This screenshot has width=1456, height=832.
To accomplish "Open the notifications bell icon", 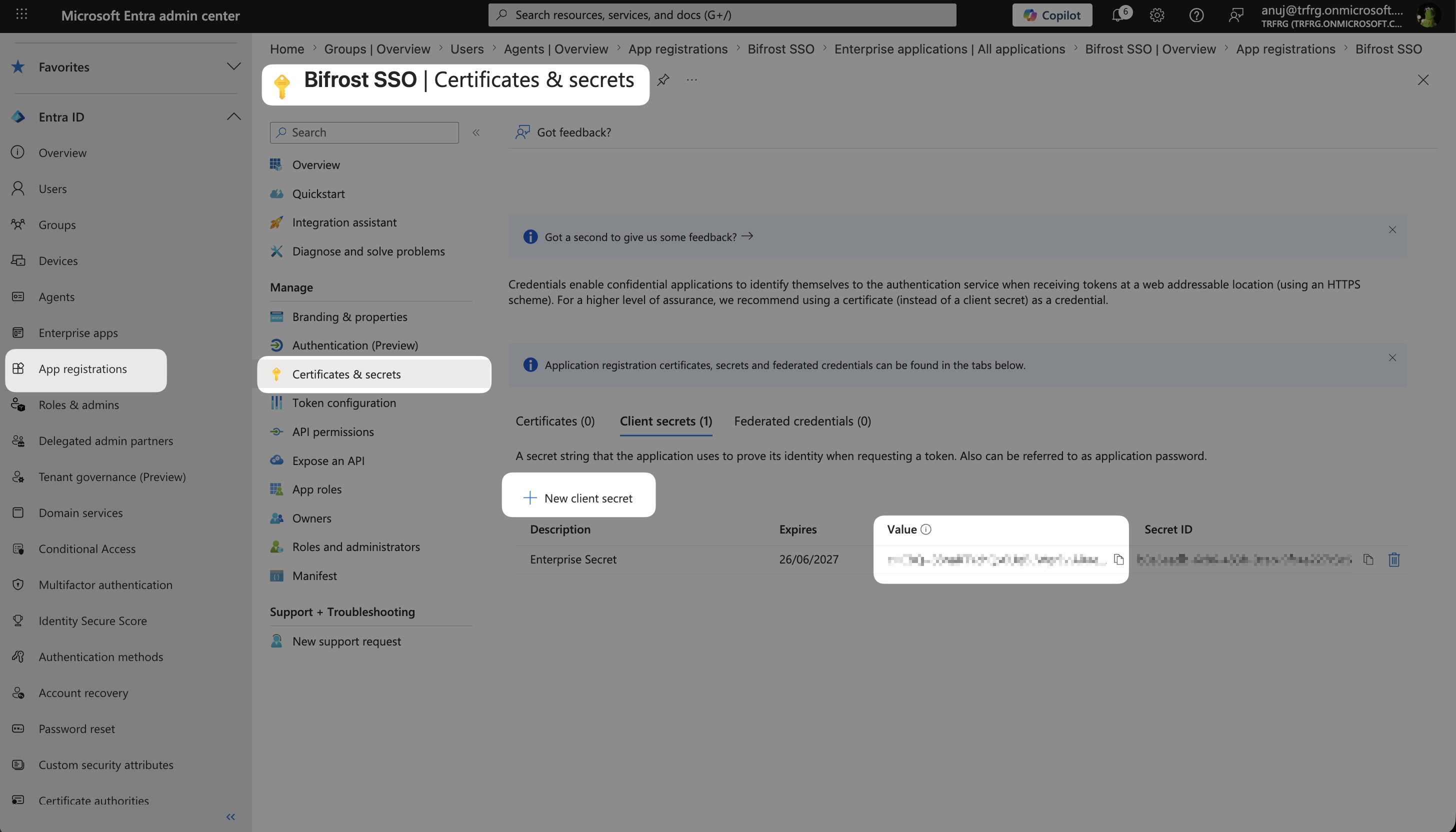I will 1119,15.
